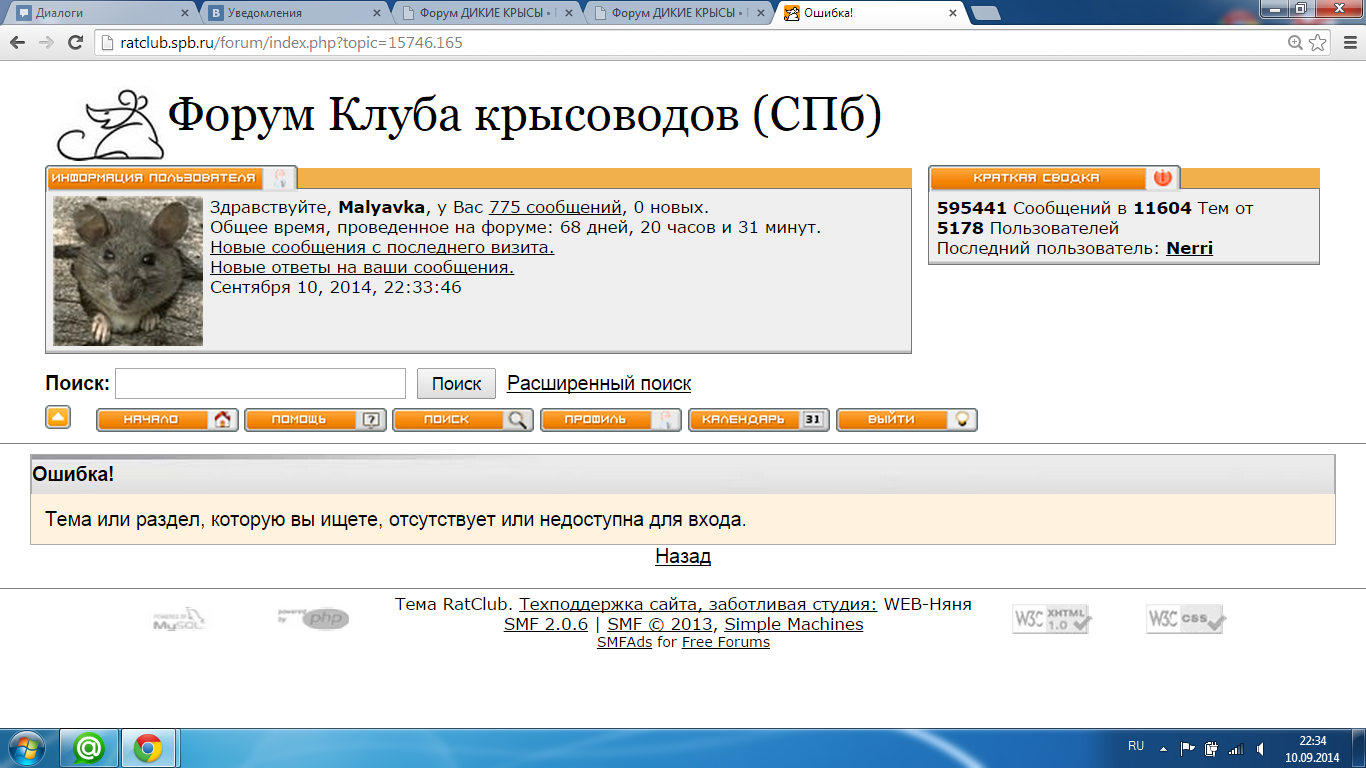Click browser back arrow button
The image size is (1366, 768).
18,43
